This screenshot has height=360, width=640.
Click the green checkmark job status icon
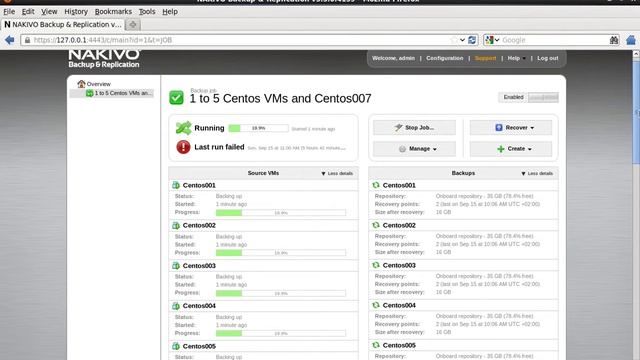pyautogui.click(x=176, y=98)
